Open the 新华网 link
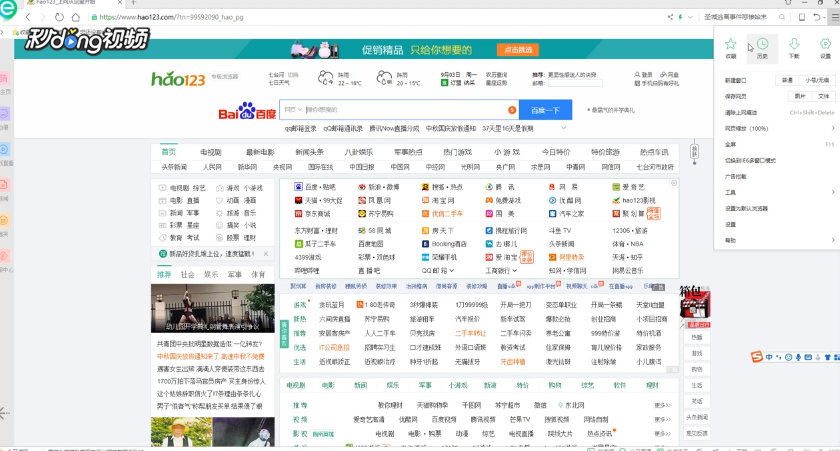This screenshot has width=840, height=451. click(247, 167)
